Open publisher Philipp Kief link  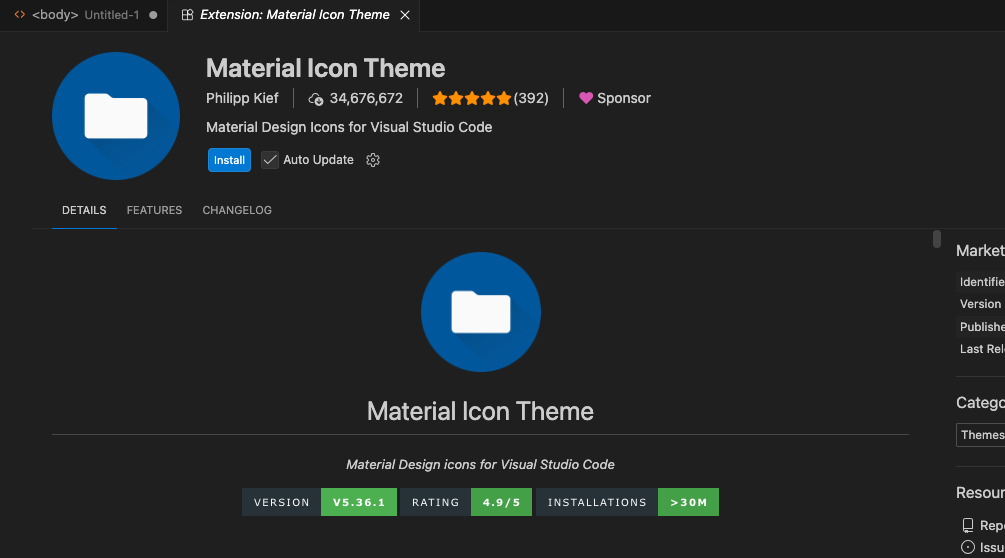(242, 98)
